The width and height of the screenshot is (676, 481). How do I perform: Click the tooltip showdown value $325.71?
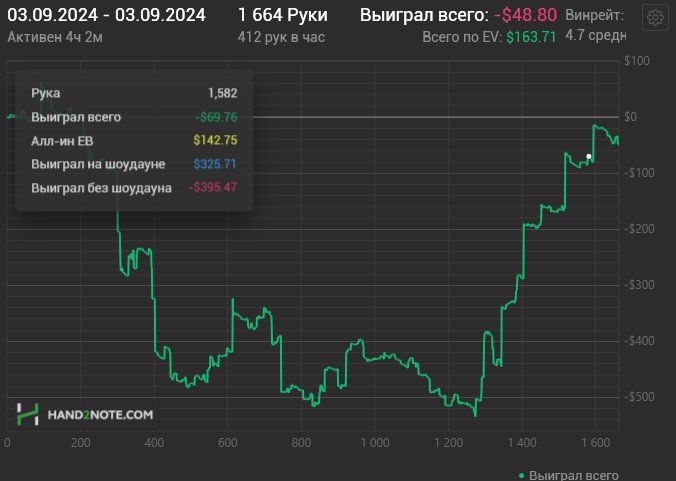[215, 164]
